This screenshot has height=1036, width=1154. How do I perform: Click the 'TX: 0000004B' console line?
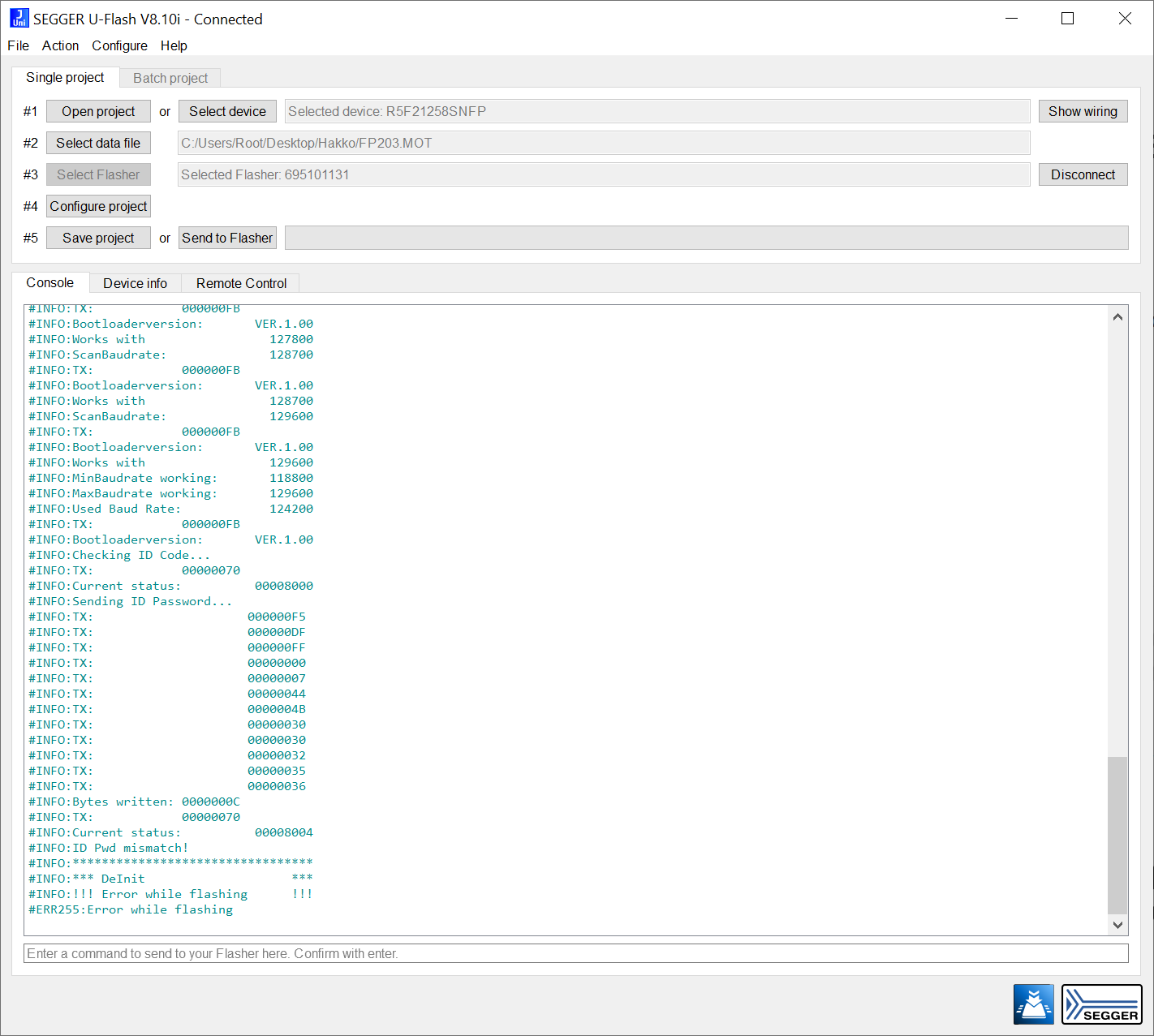tap(167, 709)
